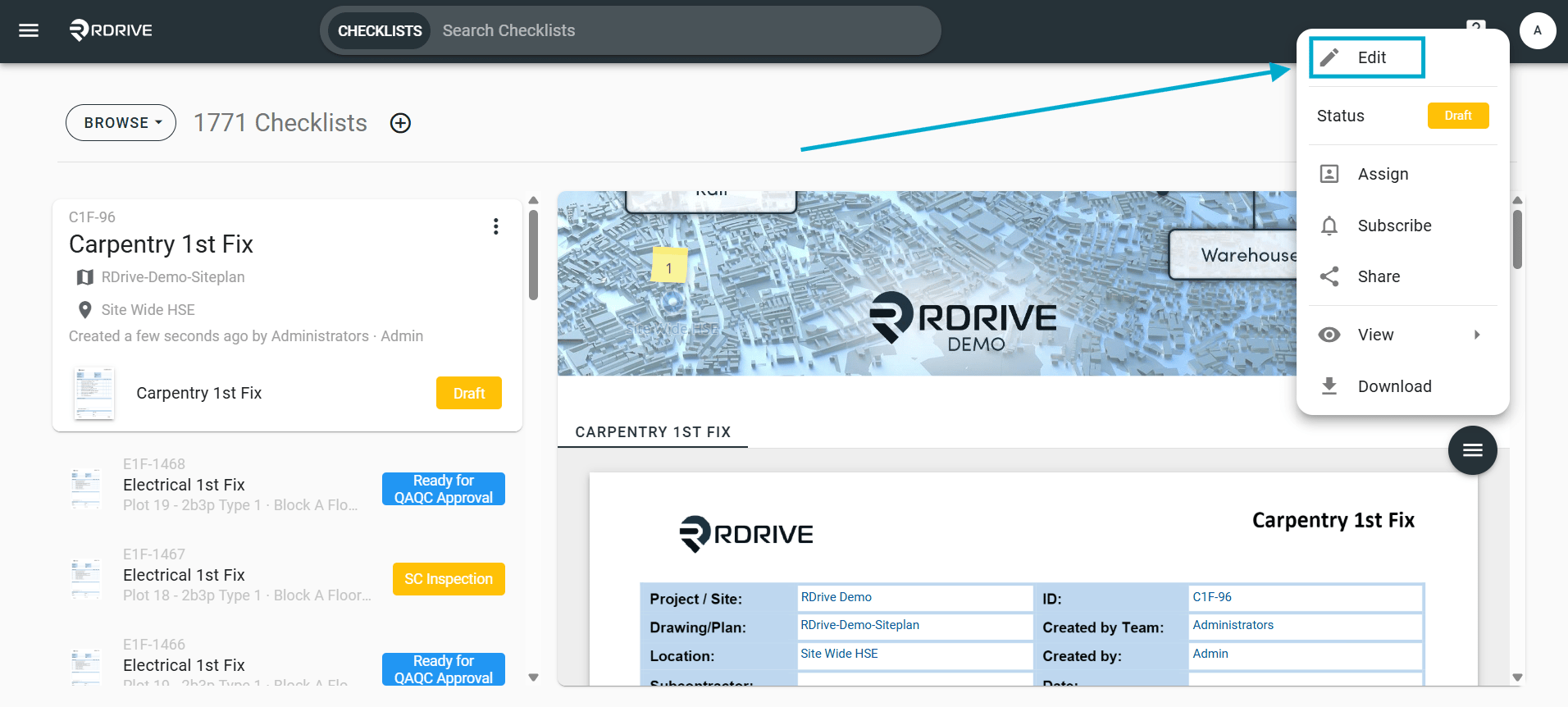Click the checklist list scrollbar thumb
1568x707 pixels.
[533, 255]
